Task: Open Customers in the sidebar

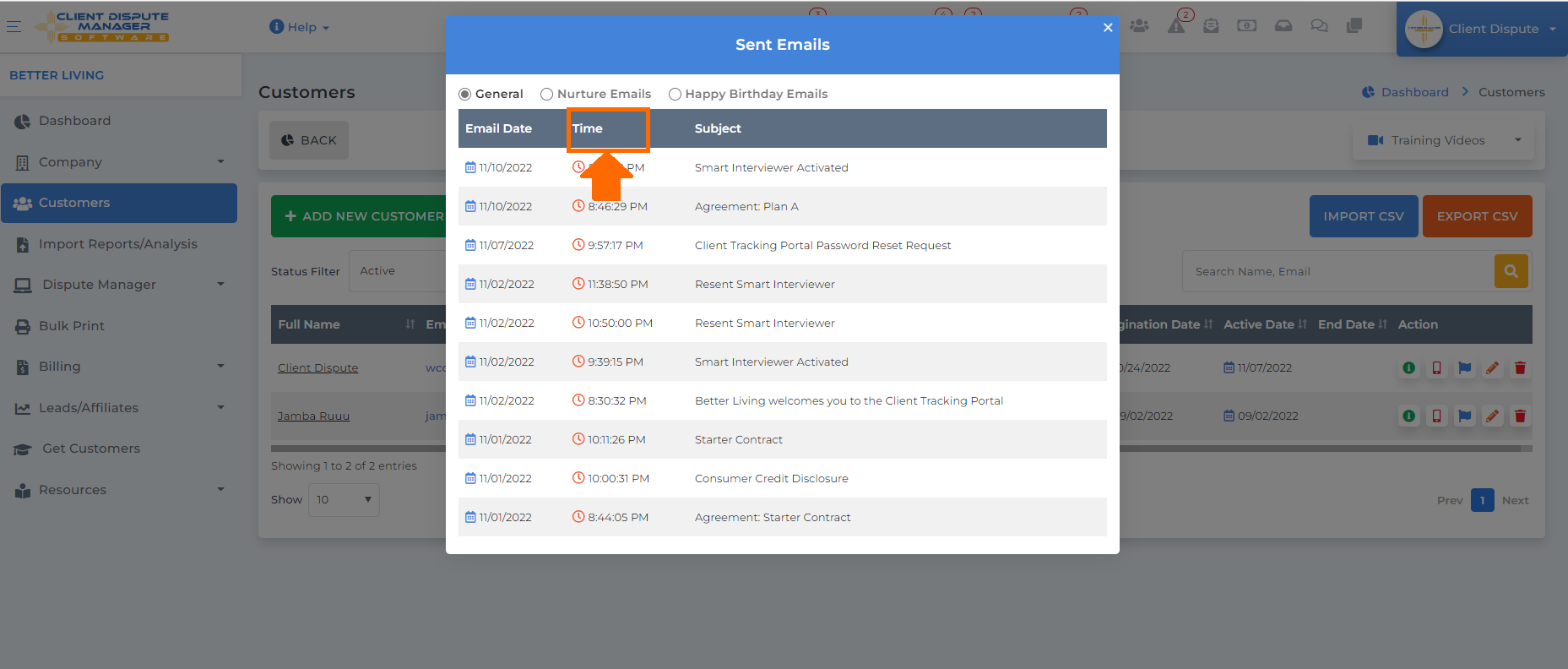Action: point(118,203)
